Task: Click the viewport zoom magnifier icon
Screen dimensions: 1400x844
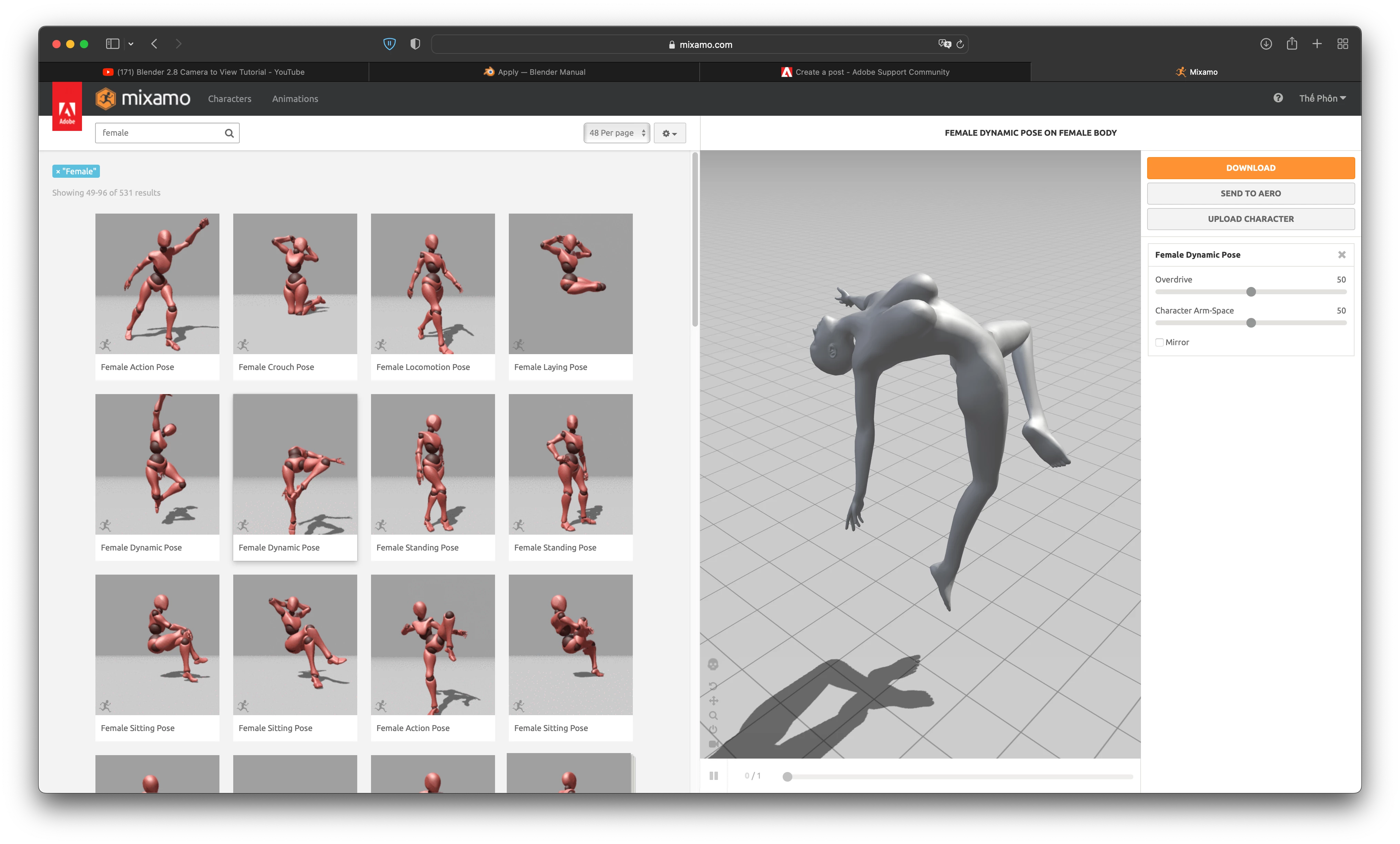Action: (713, 715)
